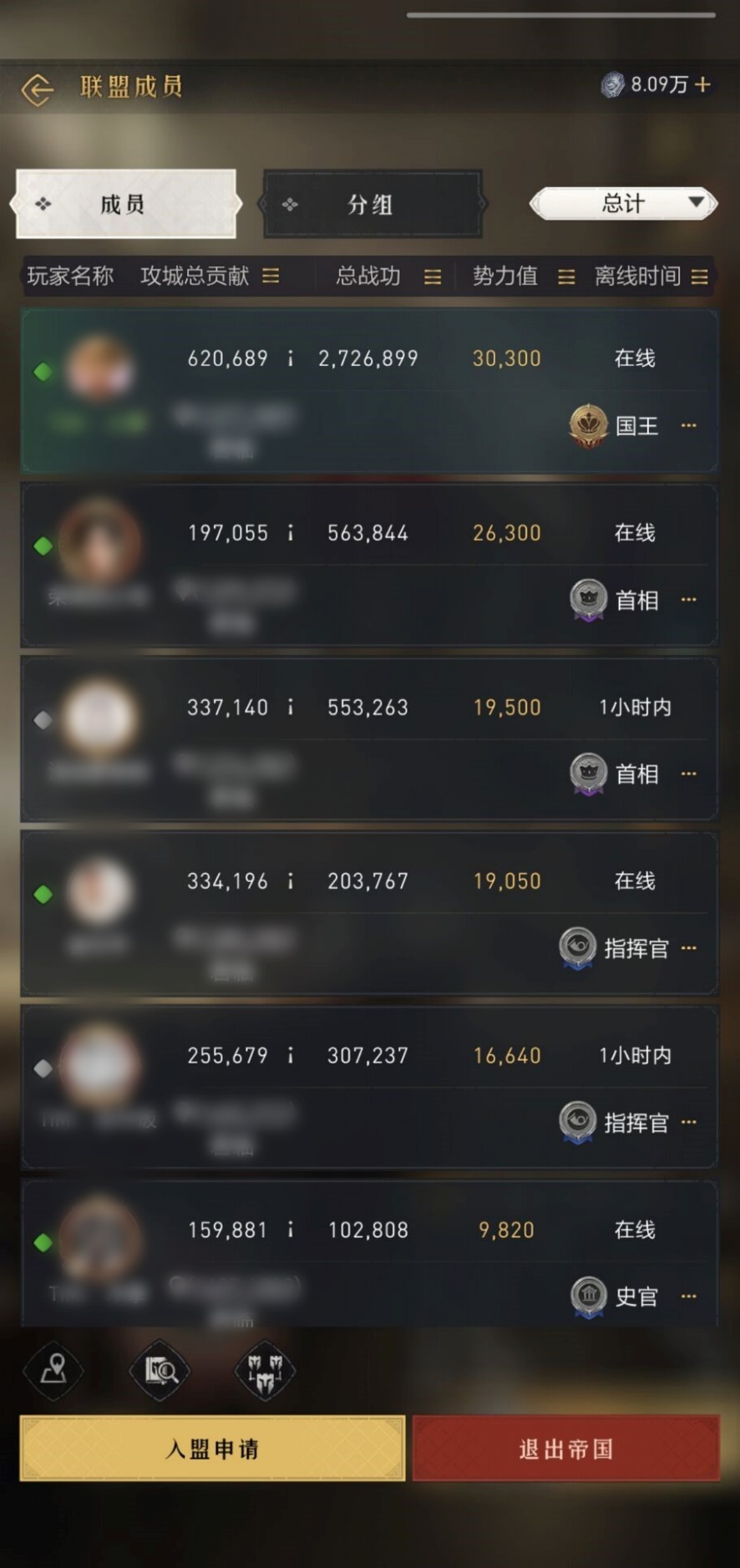Toggle sorting by 总战功 column
This screenshot has height=1568, width=740.
point(433,277)
